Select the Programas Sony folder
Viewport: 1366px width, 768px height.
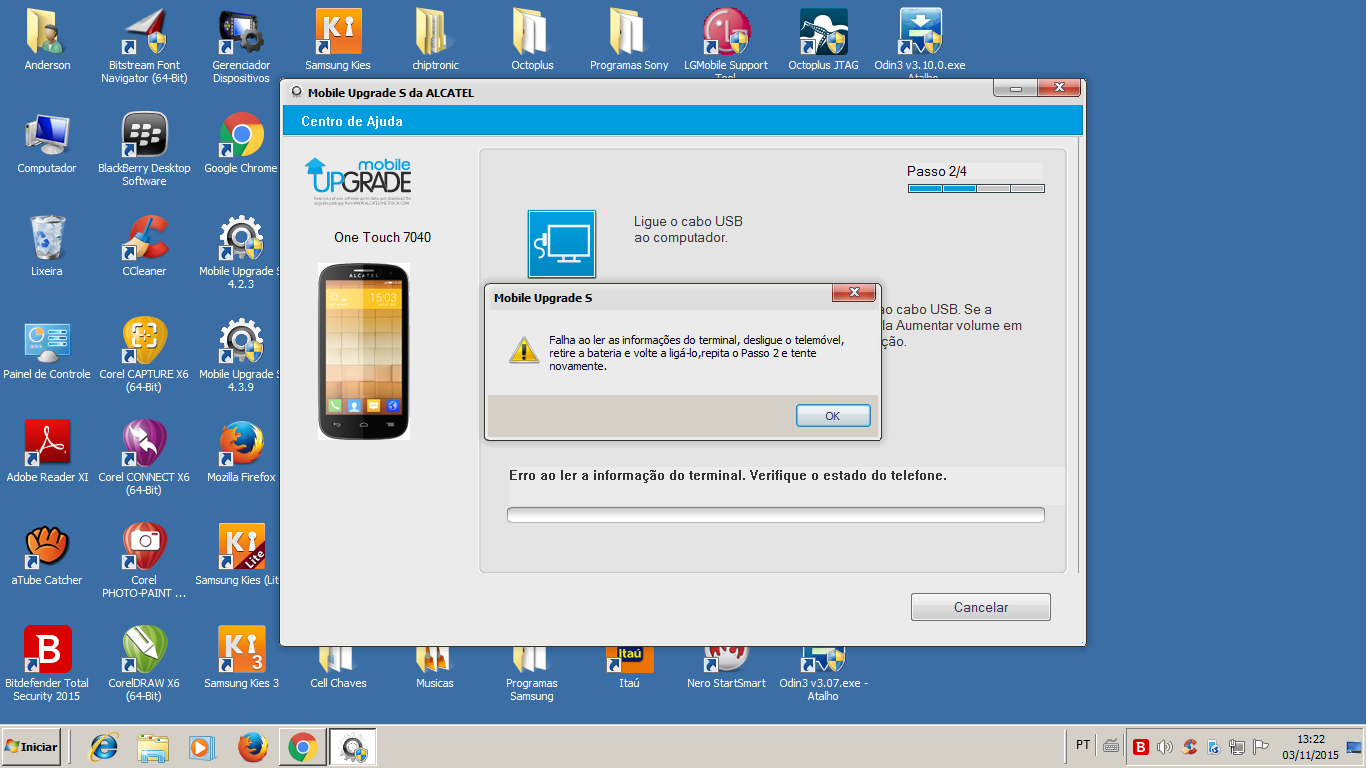[x=629, y=41]
